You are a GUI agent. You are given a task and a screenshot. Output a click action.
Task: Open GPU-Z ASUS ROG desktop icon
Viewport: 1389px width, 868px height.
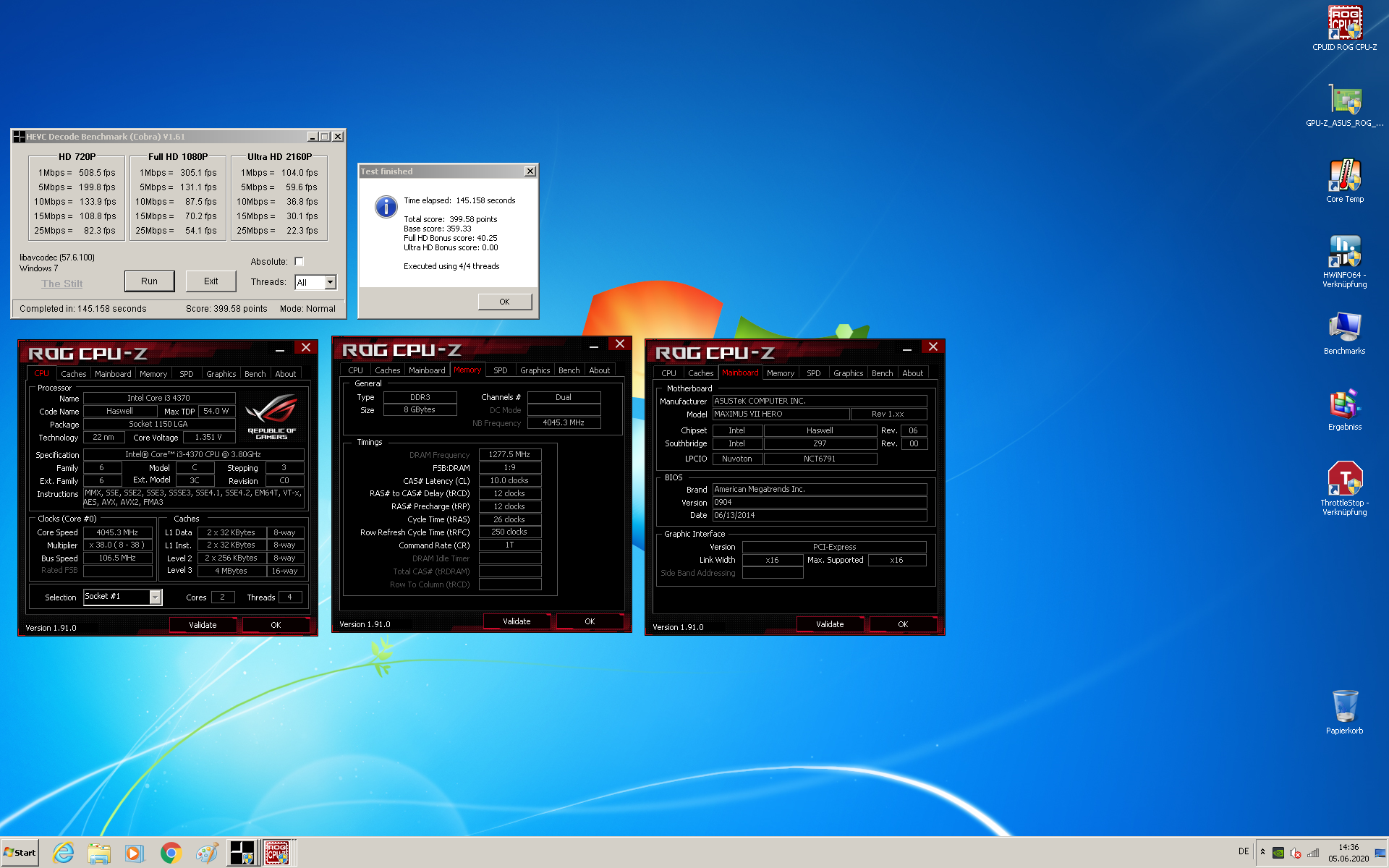point(1344,105)
